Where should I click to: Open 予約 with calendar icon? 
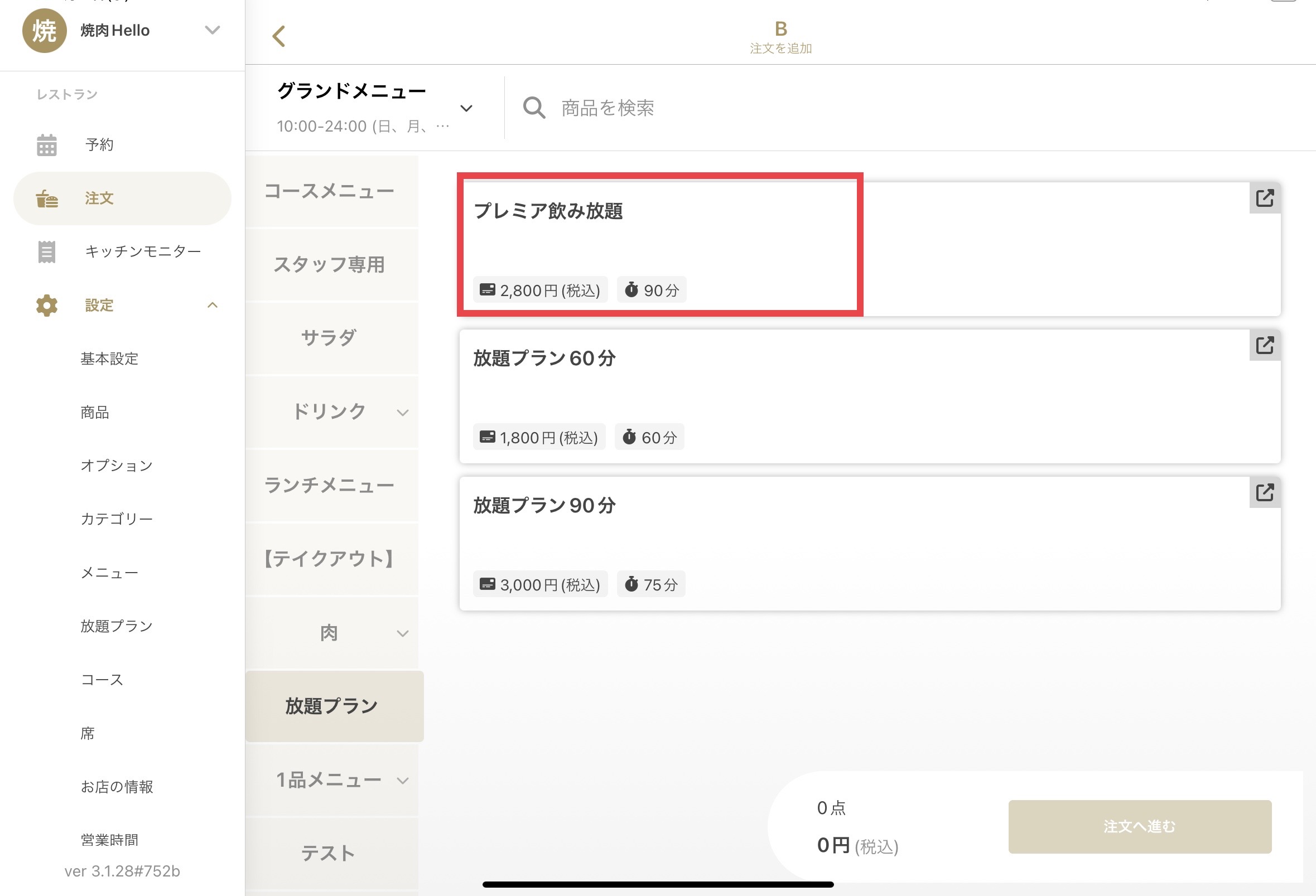pyautogui.click(x=47, y=145)
